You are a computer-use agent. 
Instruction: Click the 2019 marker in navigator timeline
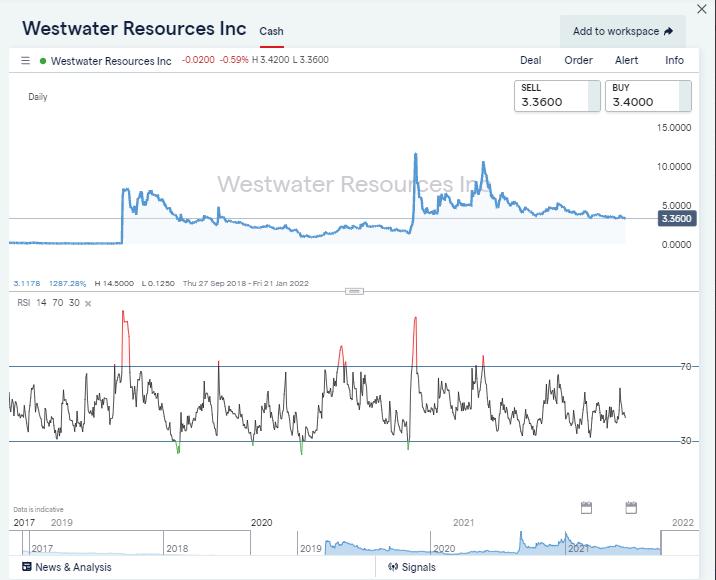(x=311, y=548)
